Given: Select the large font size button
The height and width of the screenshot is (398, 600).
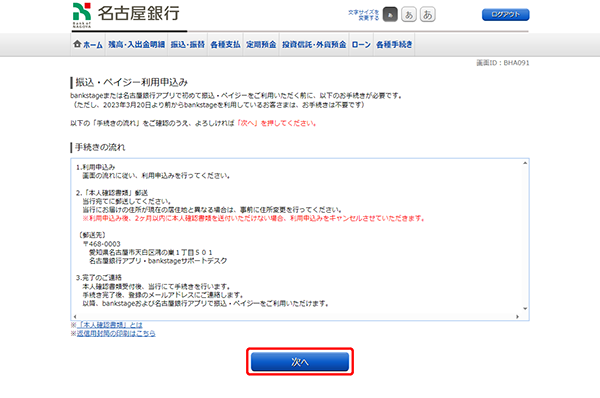Looking at the screenshot, I should [427, 15].
